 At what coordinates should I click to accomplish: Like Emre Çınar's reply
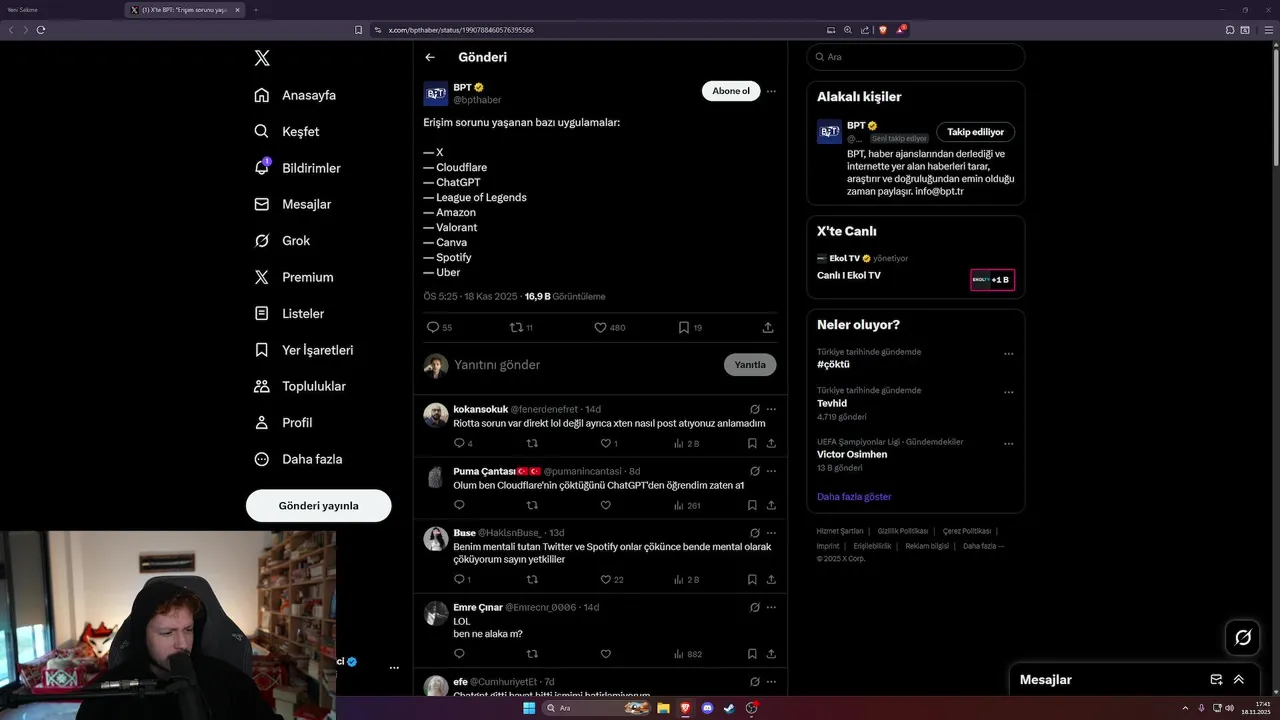tap(605, 654)
